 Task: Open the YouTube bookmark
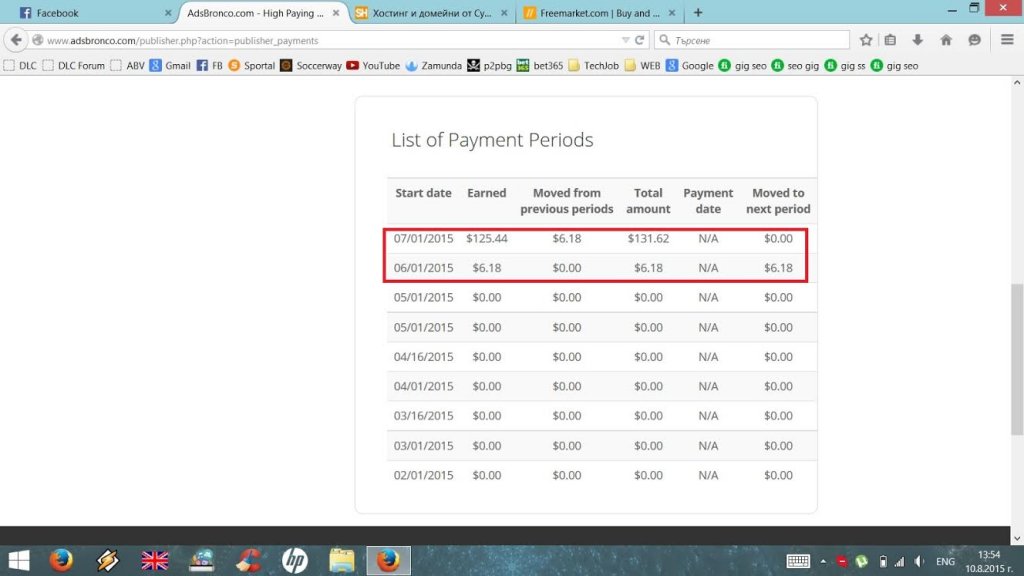click(x=373, y=65)
